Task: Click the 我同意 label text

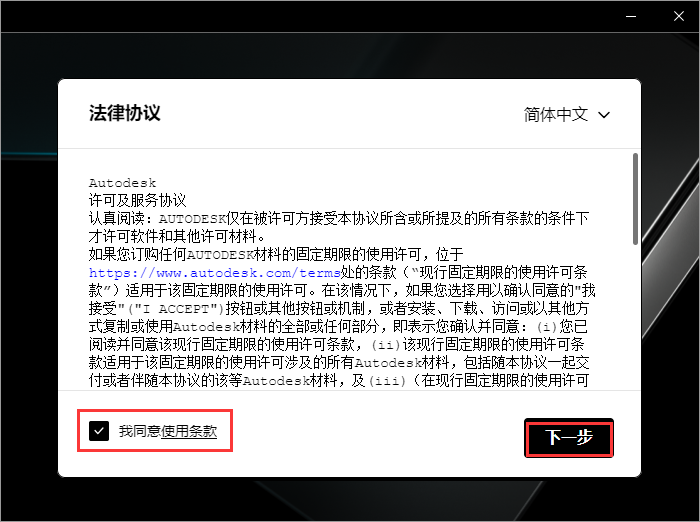Action: click(139, 432)
